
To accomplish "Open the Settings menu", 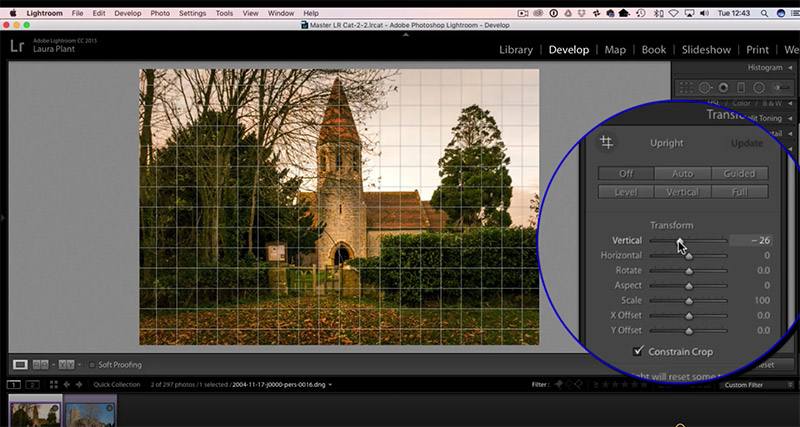I will (x=192, y=13).
